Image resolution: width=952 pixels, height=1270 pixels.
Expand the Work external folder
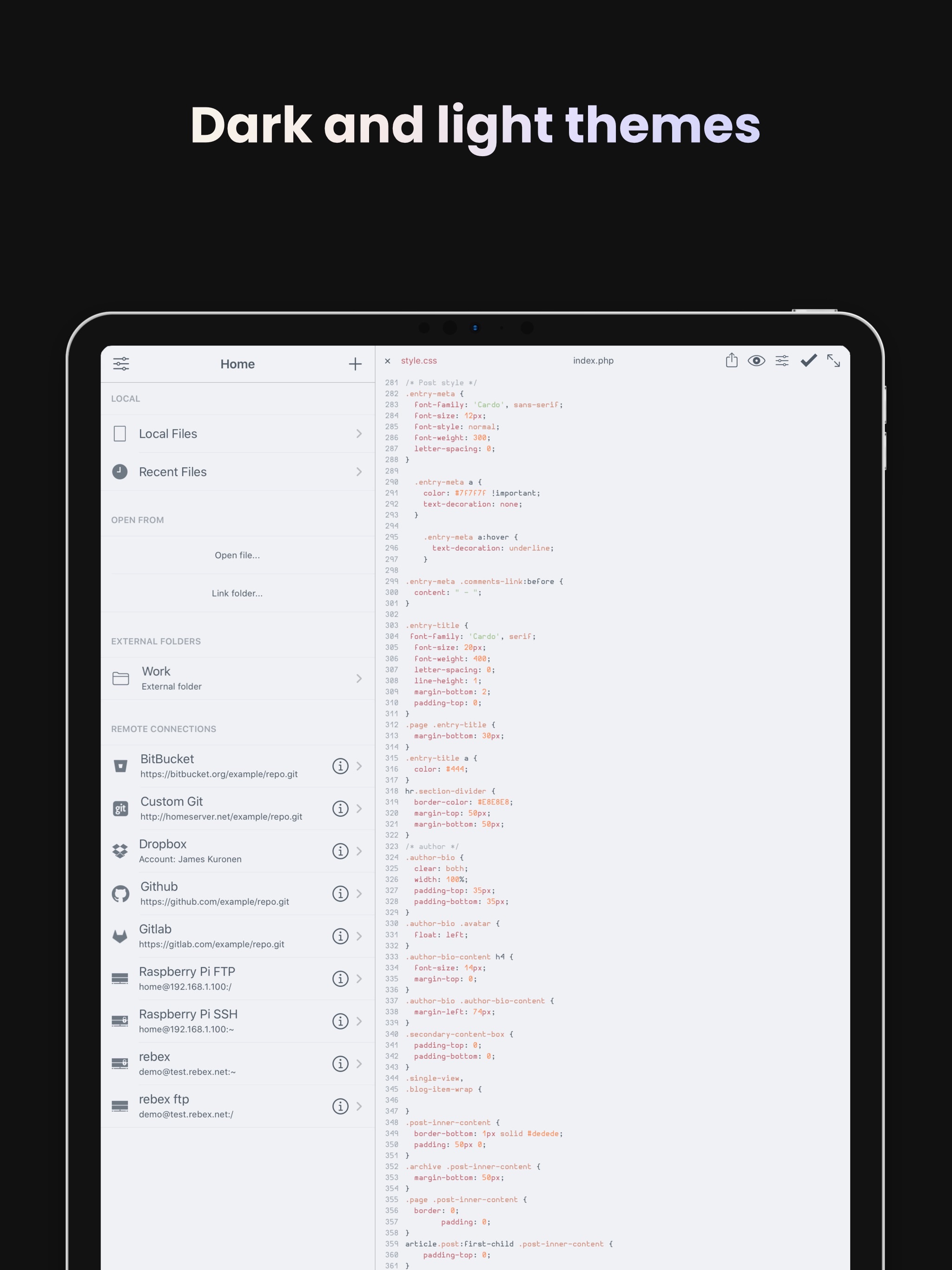point(358,678)
